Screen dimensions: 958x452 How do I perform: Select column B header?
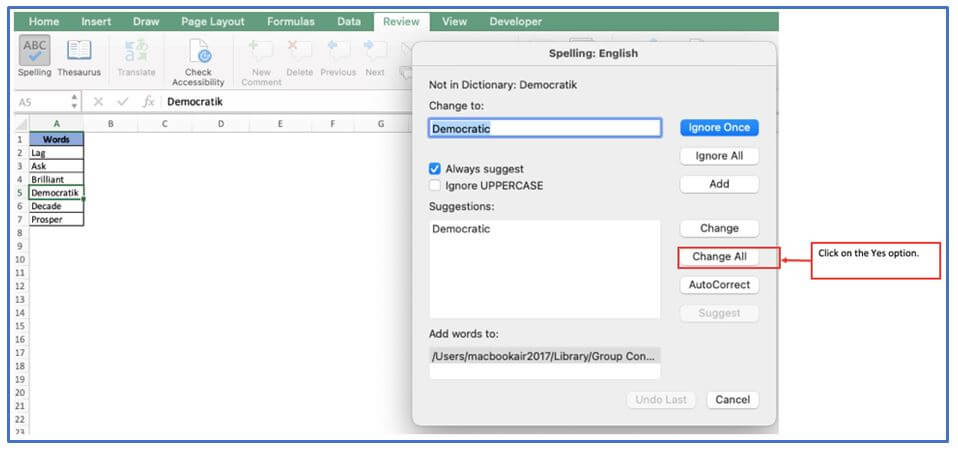pos(111,124)
